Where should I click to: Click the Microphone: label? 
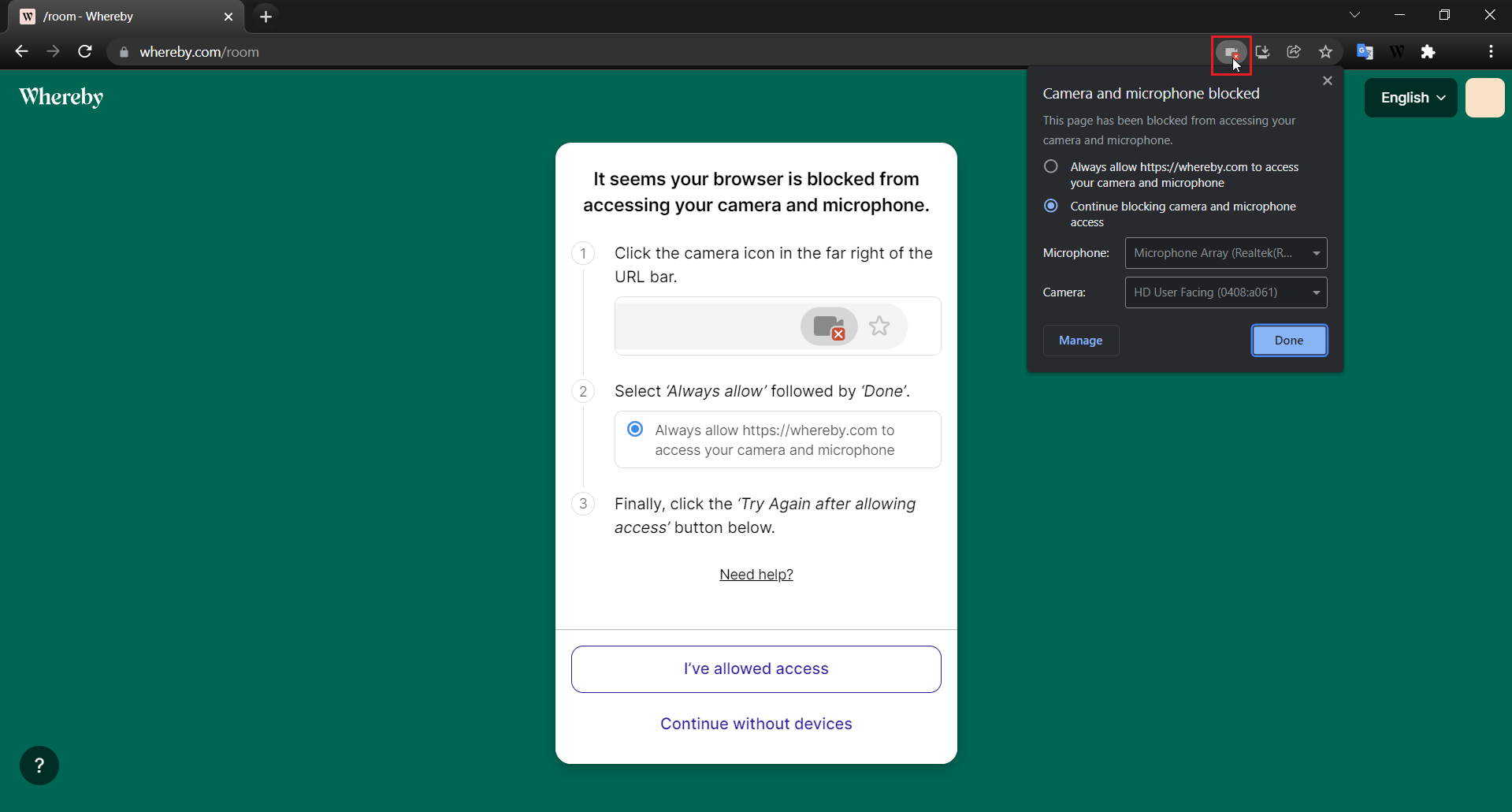1076,253
